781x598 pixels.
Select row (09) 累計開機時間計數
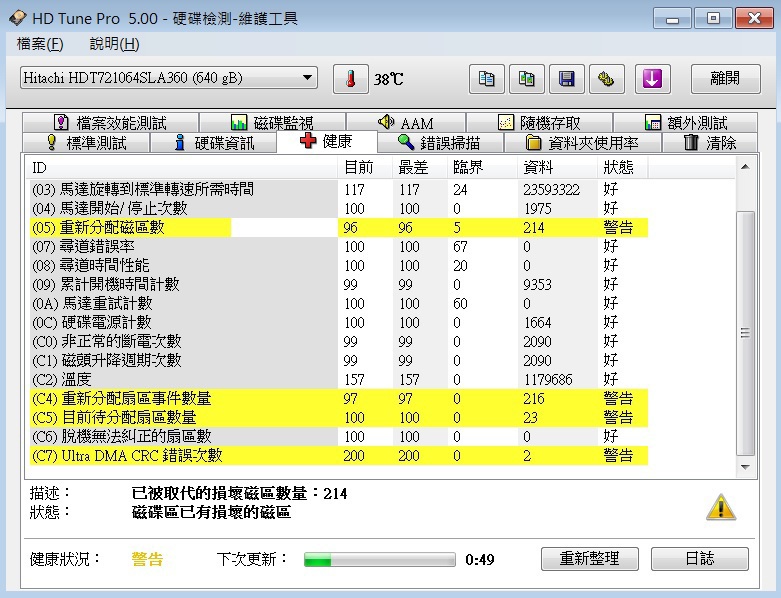tap(339, 284)
